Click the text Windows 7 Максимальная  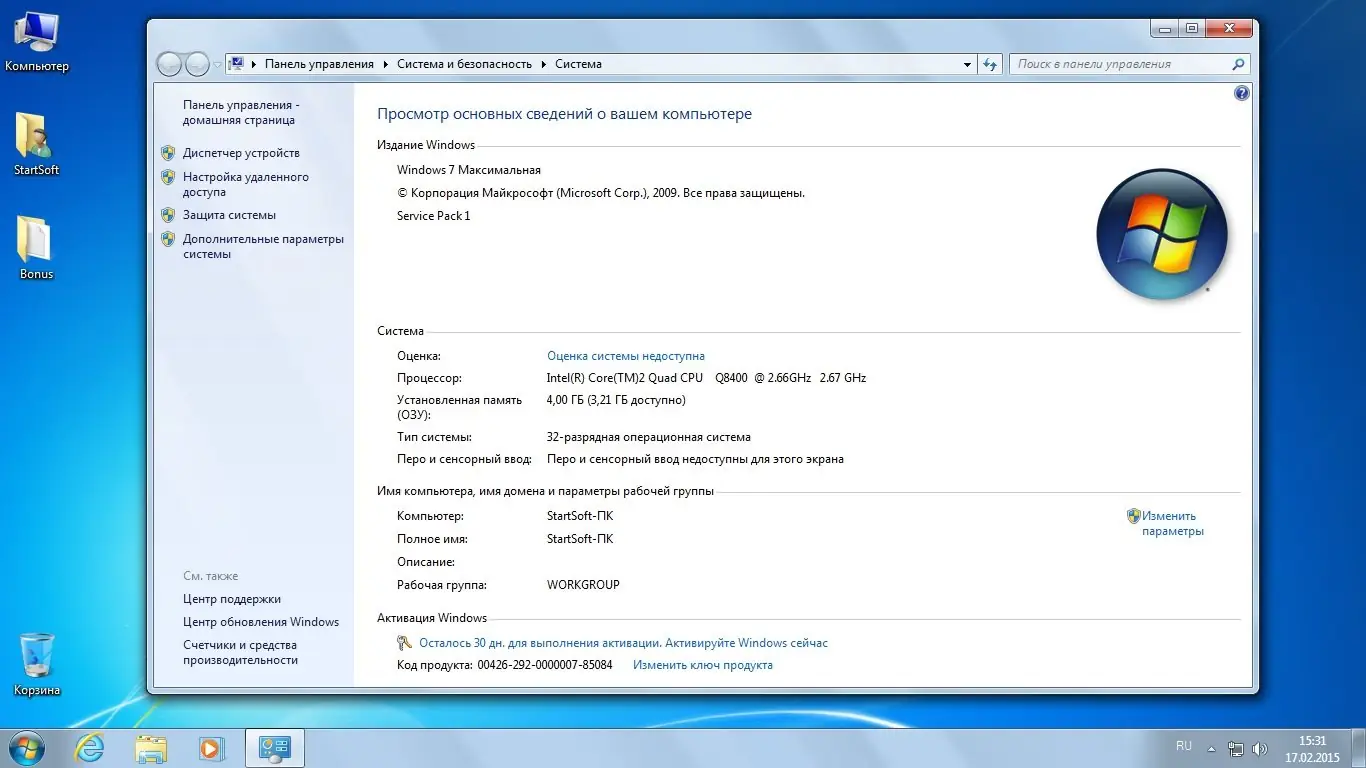tap(469, 170)
